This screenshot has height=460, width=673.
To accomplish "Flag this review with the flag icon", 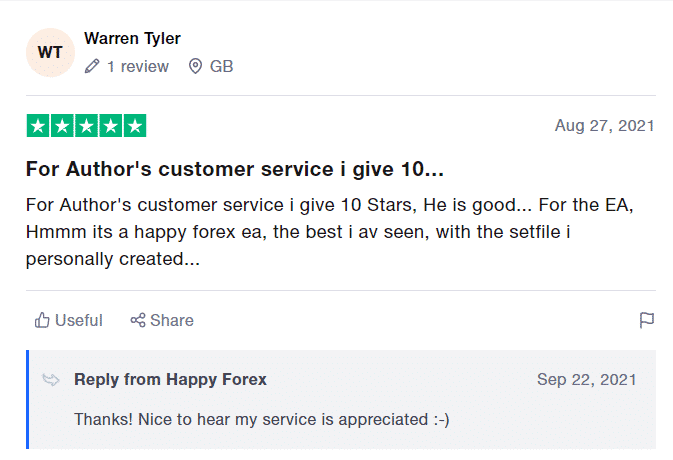I will coord(646,320).
